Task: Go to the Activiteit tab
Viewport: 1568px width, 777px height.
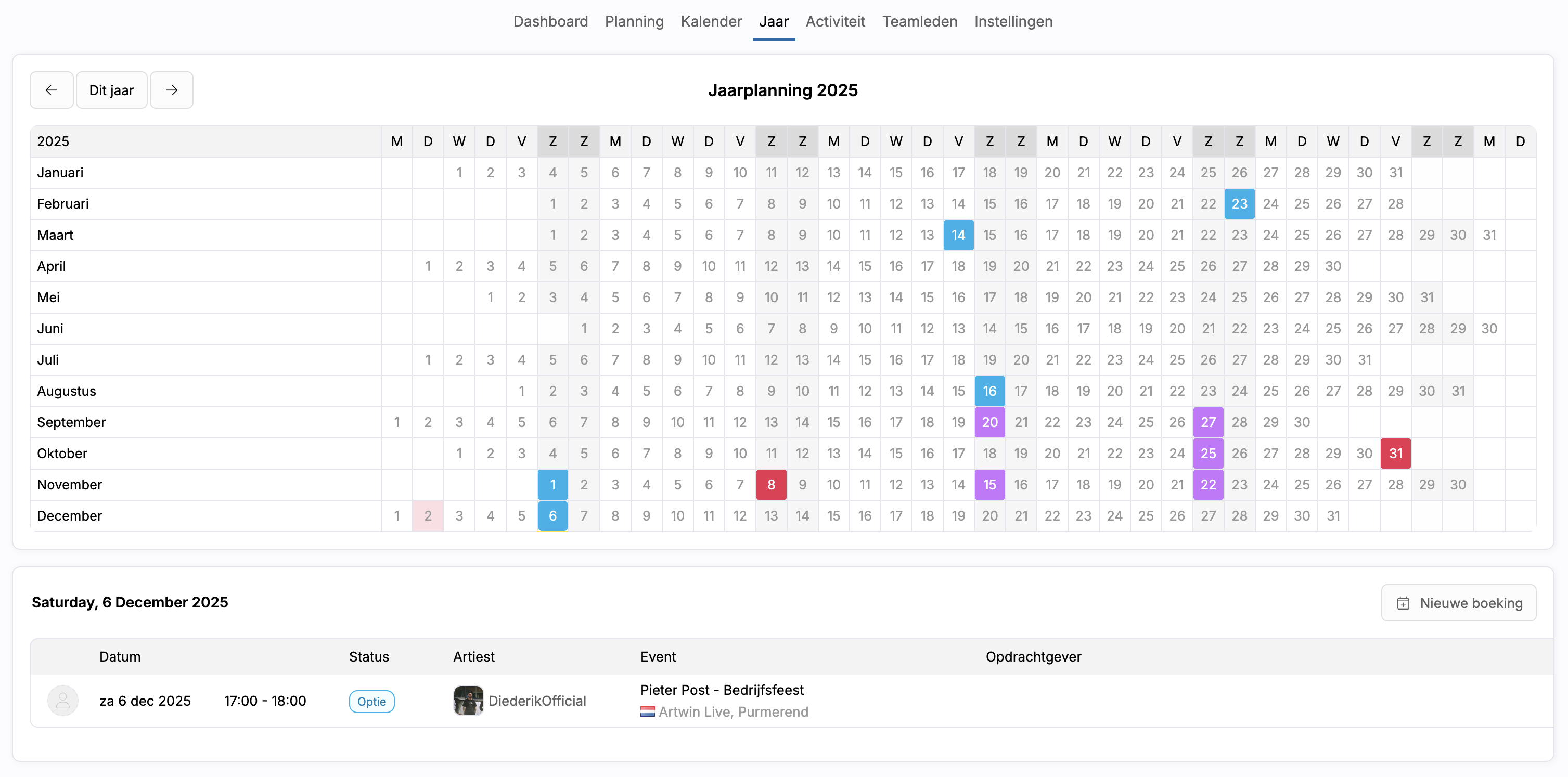Action: click(x=835, y=21)
